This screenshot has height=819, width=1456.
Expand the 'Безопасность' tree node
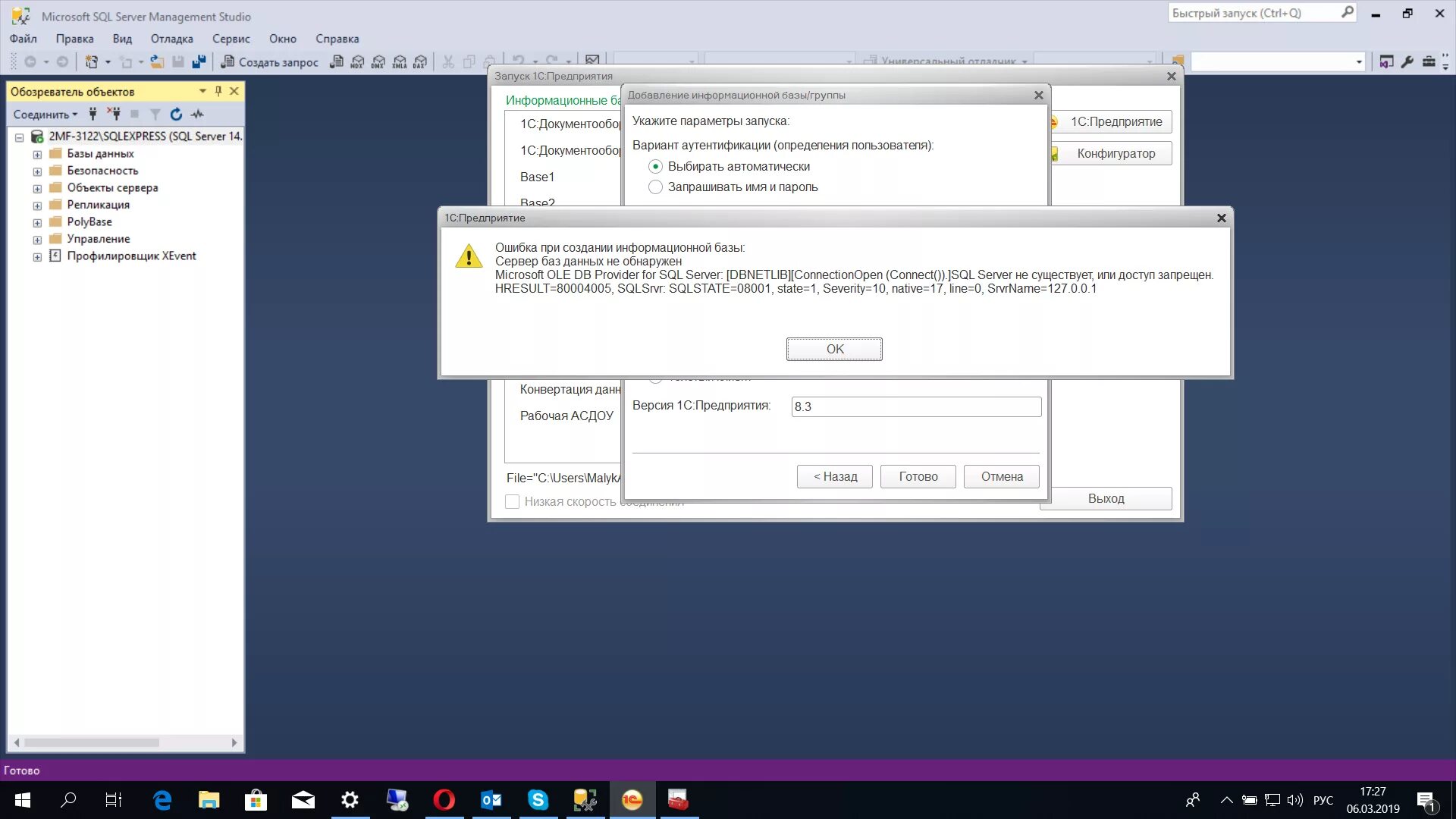[x=37, y=171]
